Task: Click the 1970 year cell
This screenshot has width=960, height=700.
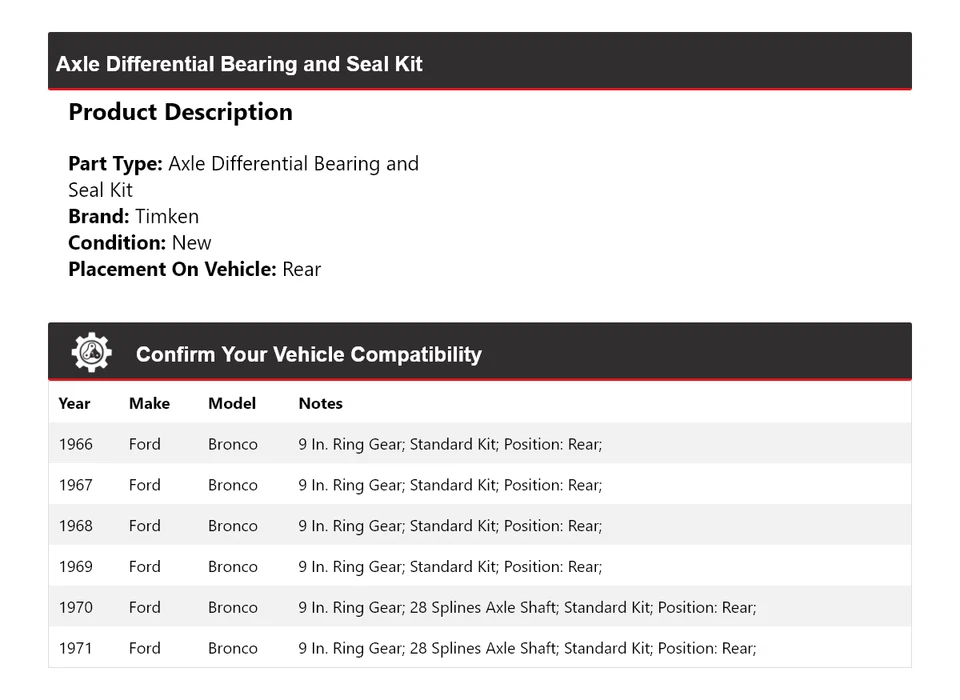Action: [75, 607]
